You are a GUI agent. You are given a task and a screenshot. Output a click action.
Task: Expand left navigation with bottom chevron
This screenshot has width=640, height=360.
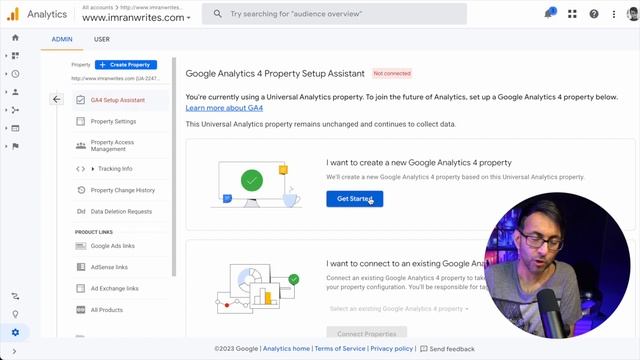click(x=14, y=351)
